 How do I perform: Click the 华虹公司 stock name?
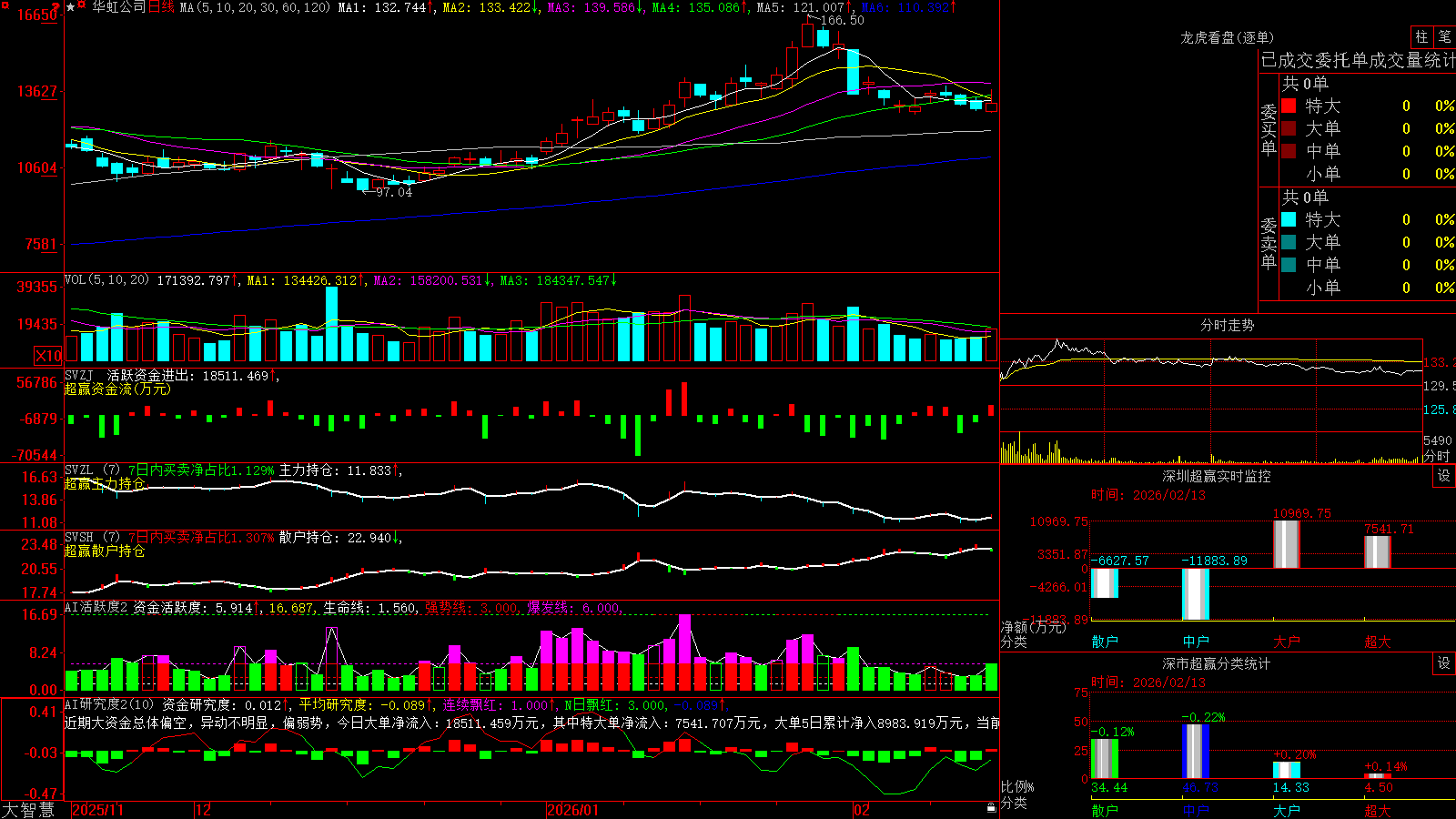118,7
